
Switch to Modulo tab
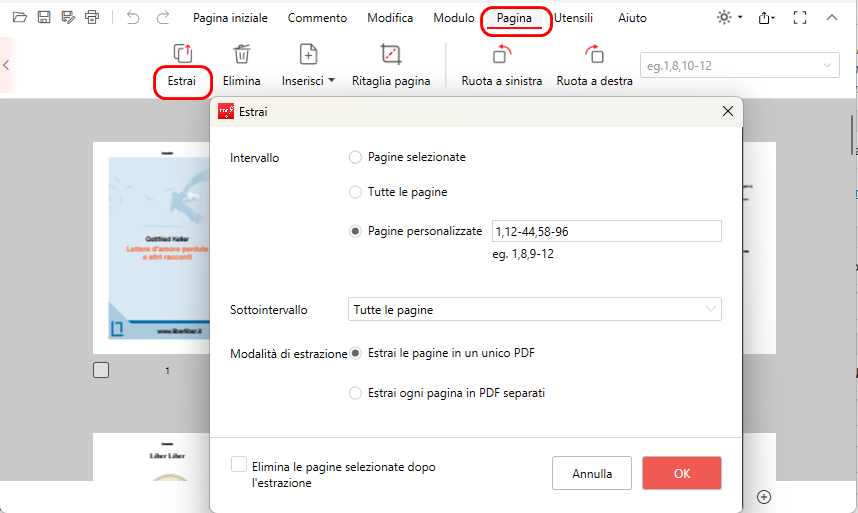click(x=454, y=18)
